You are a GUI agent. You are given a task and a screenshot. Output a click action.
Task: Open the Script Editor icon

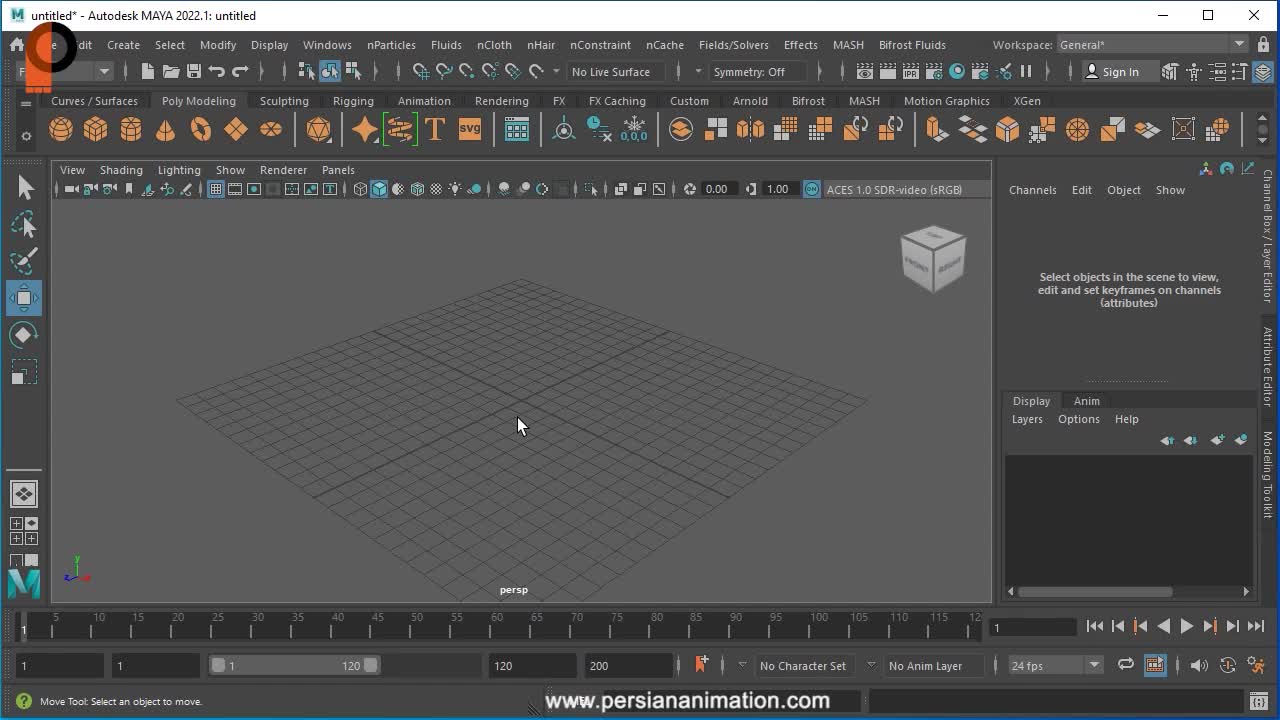pos(1258,701)
